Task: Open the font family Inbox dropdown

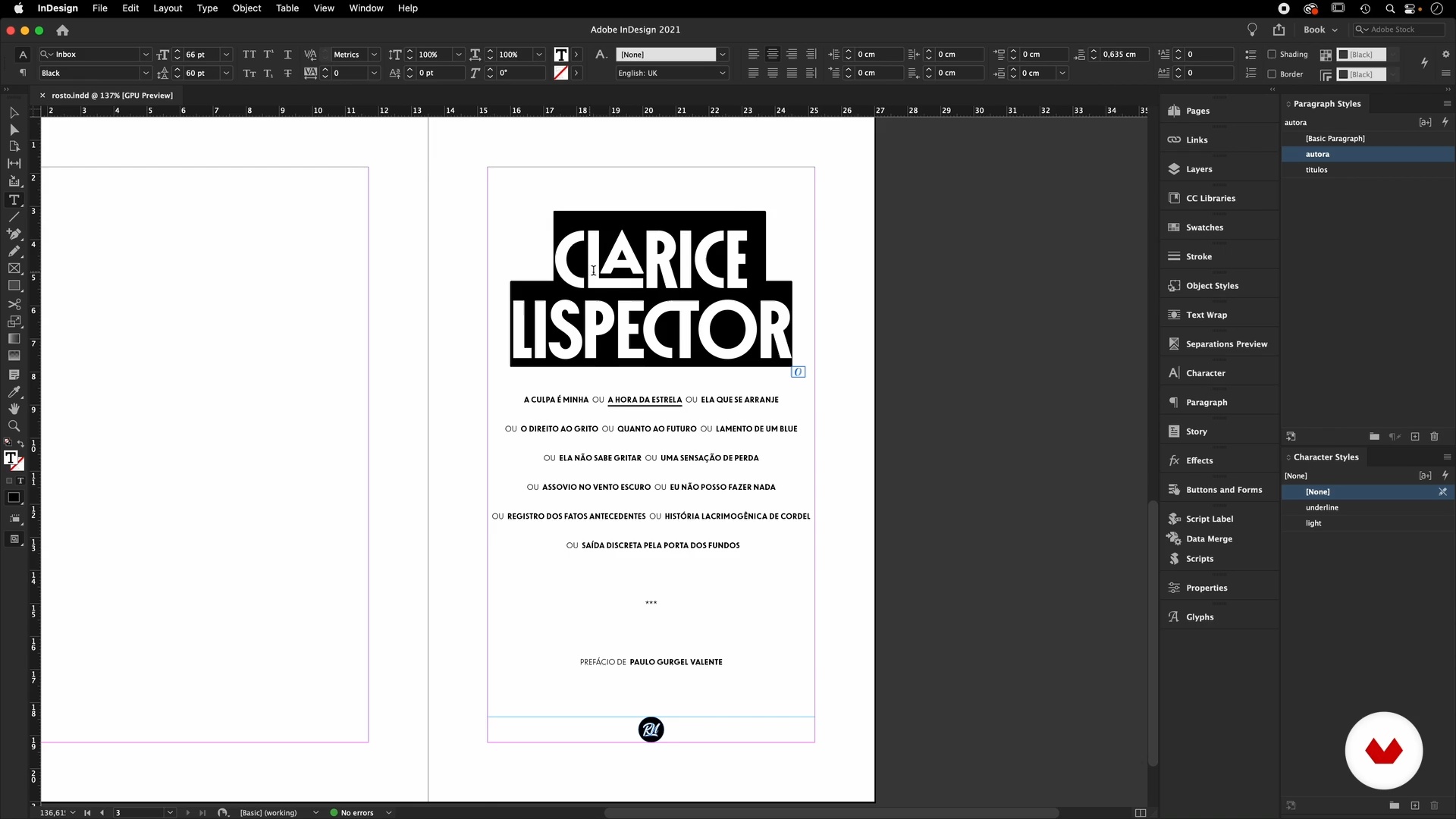Action: [x=146, y=55]
